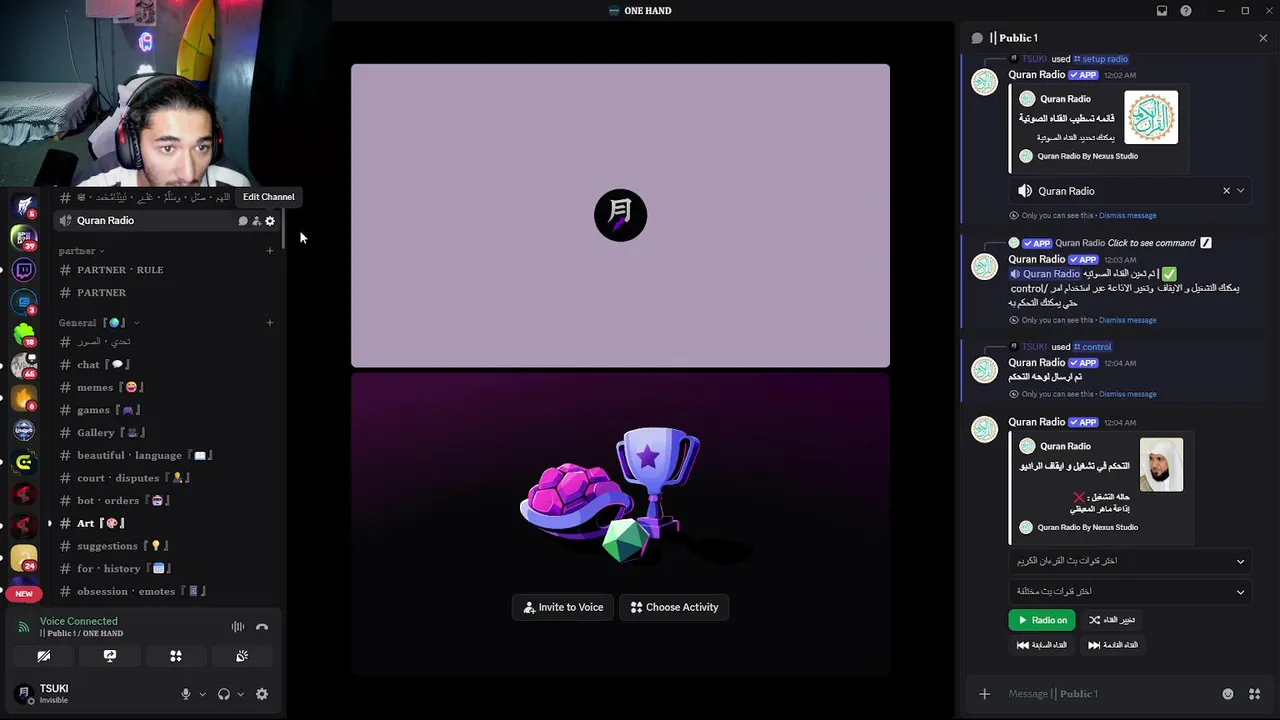Viewport: 1280px width, 720px height.
Task: Open Twitch server icon in sidebar
Action: pyautogui.click(x=24, y=270)
